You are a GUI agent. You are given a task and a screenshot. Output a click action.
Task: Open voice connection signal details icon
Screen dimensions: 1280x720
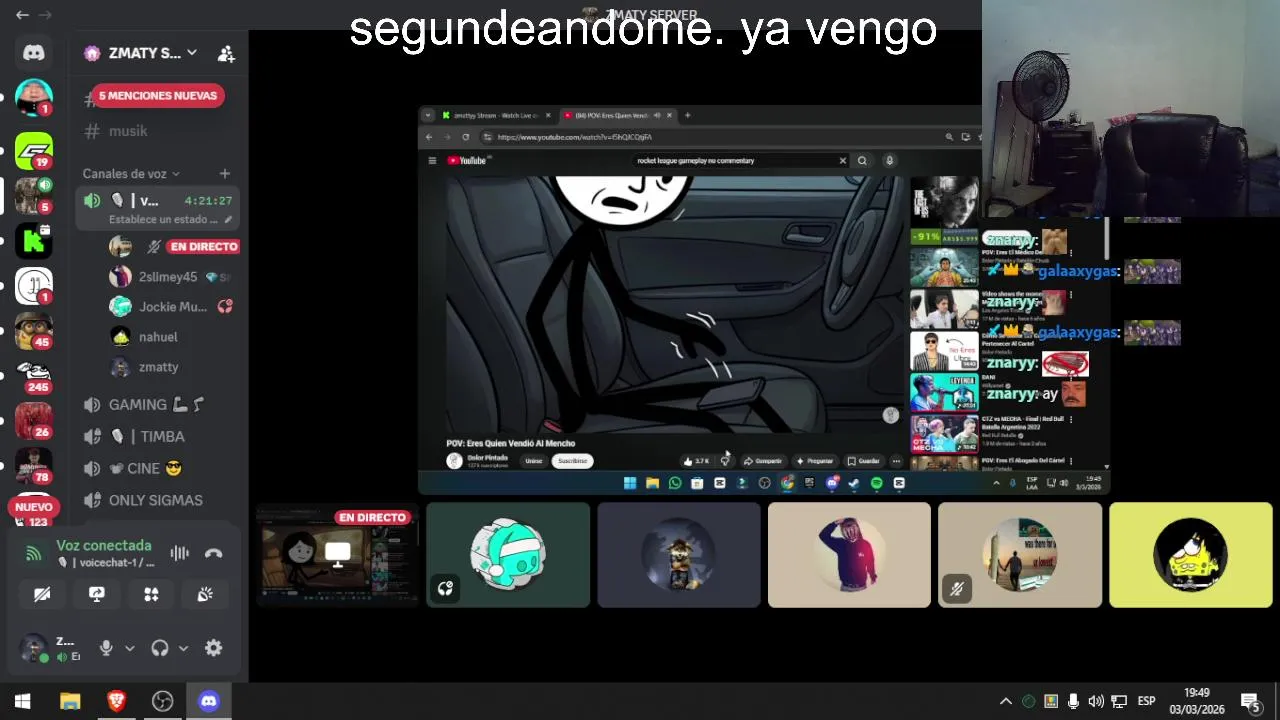click(x=34, y=553)
